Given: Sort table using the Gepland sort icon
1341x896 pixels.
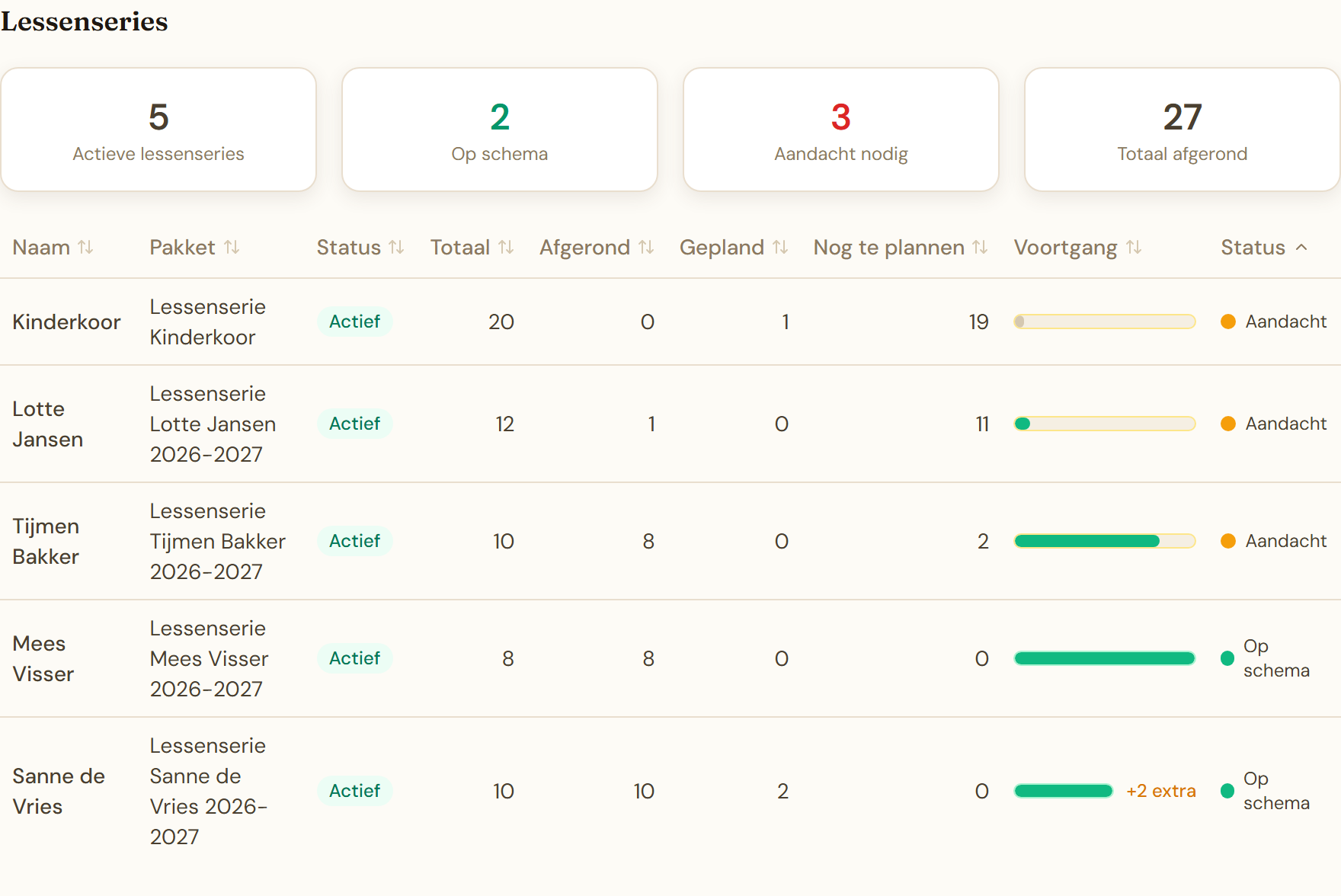Looking at the screenshot, I should click(780, 248).
